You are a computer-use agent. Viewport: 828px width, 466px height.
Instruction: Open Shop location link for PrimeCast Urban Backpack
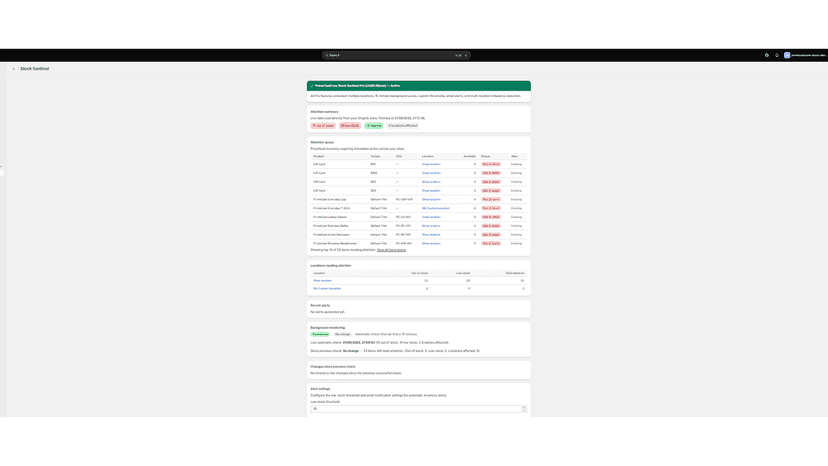(x=431, y=235)
